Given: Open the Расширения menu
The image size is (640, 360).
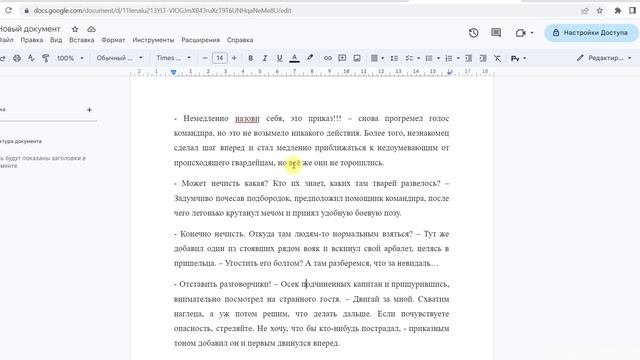Looking at the screenshot, I should click(200, 40).
